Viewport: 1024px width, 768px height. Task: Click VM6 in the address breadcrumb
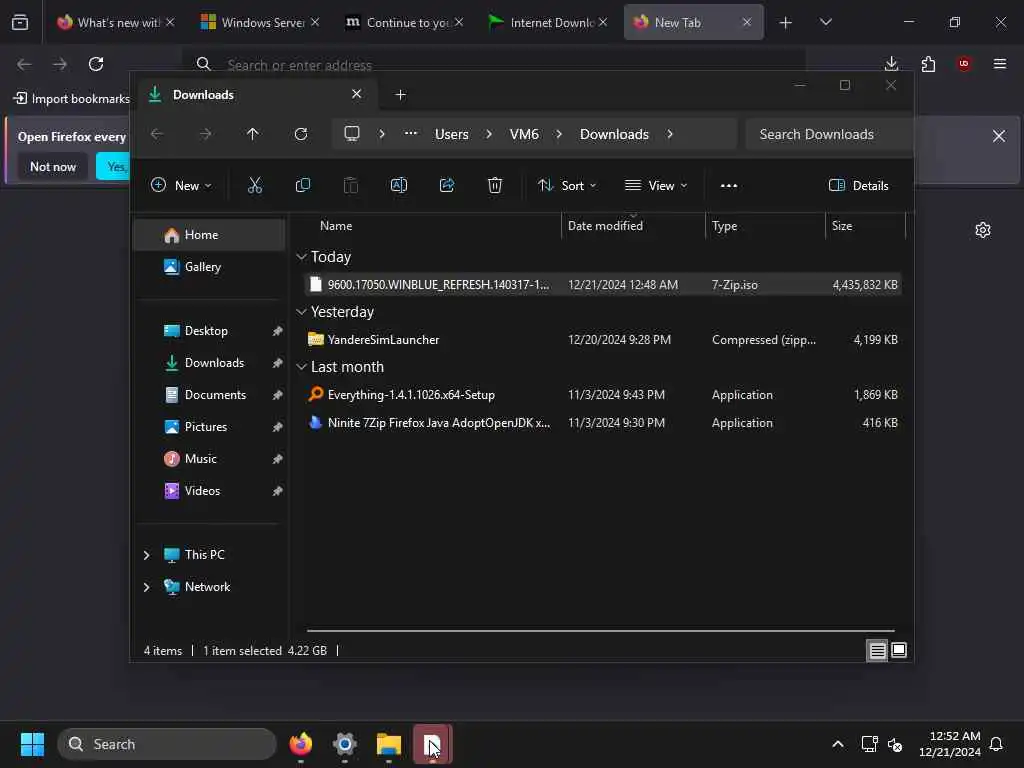point(524,134)
